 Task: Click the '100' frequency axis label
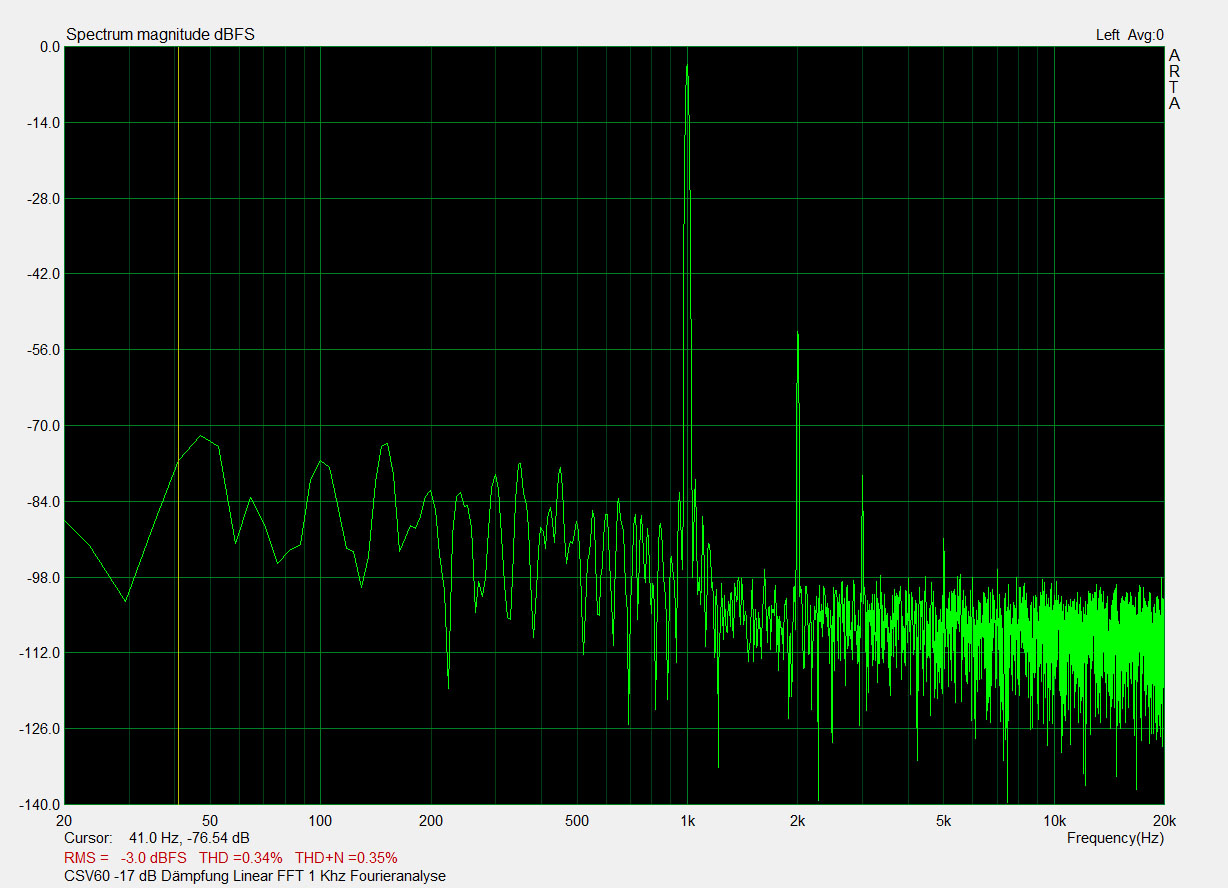(320, 821)
